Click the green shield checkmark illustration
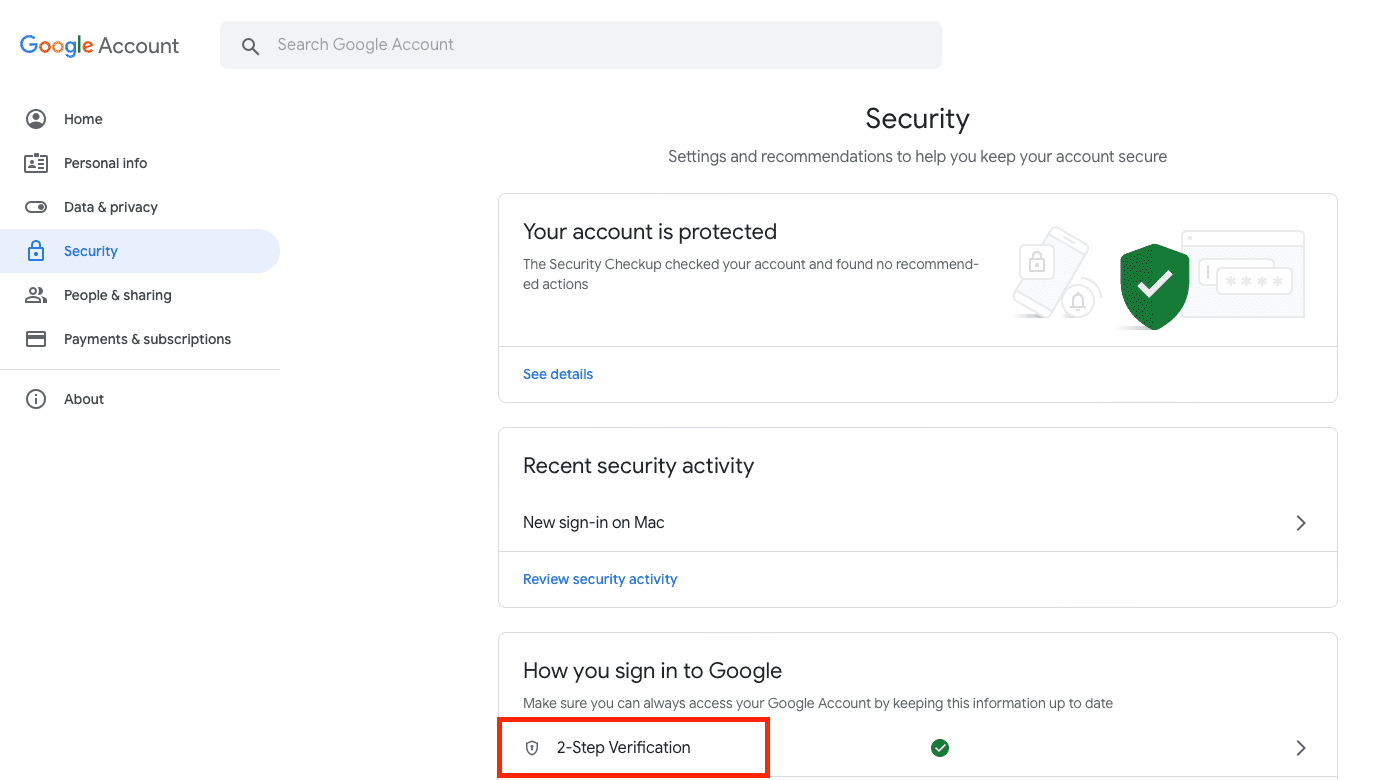Viewport: 1382px width, 780px height. click(x=1154, y=286)
